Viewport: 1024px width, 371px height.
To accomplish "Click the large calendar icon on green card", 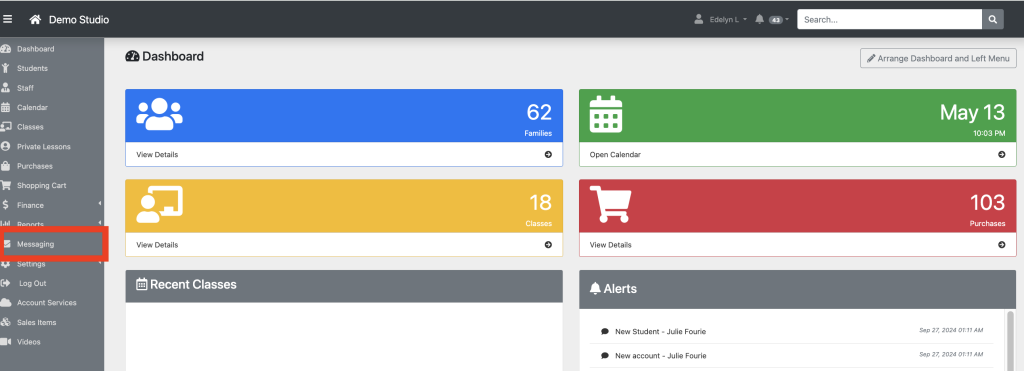I will 606,114.
